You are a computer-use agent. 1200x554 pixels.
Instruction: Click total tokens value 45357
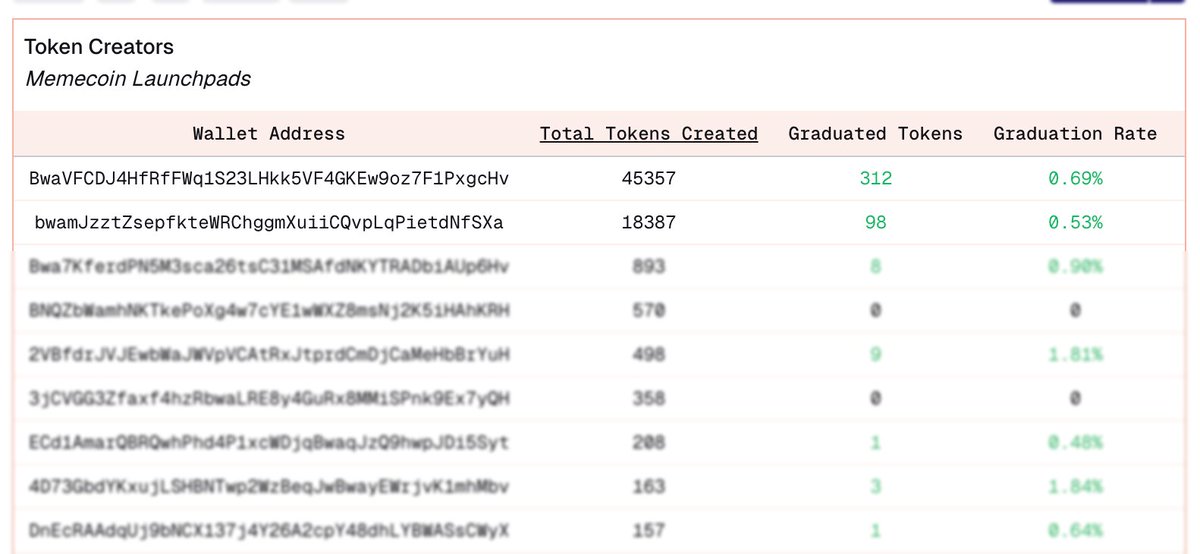[x=649, y=179]
